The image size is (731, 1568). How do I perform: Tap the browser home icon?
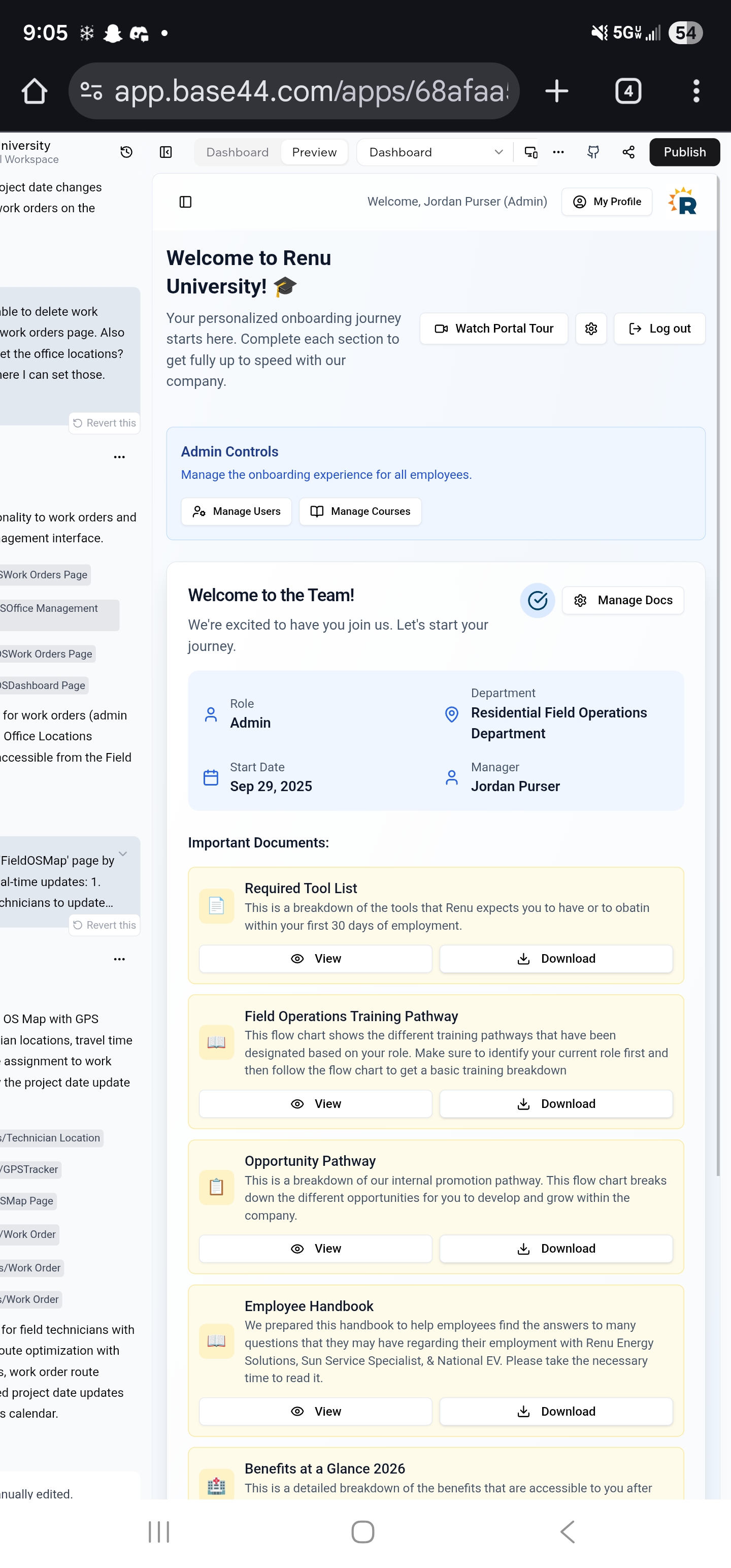[34, 91]
